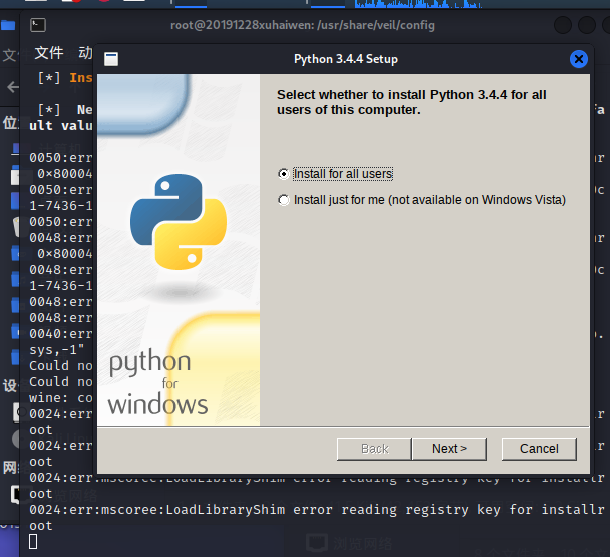Click leftmost round terminal title bar button
The height and width of the screenshot is (557, 610).
pyautogui.click(x=563, y=26)
